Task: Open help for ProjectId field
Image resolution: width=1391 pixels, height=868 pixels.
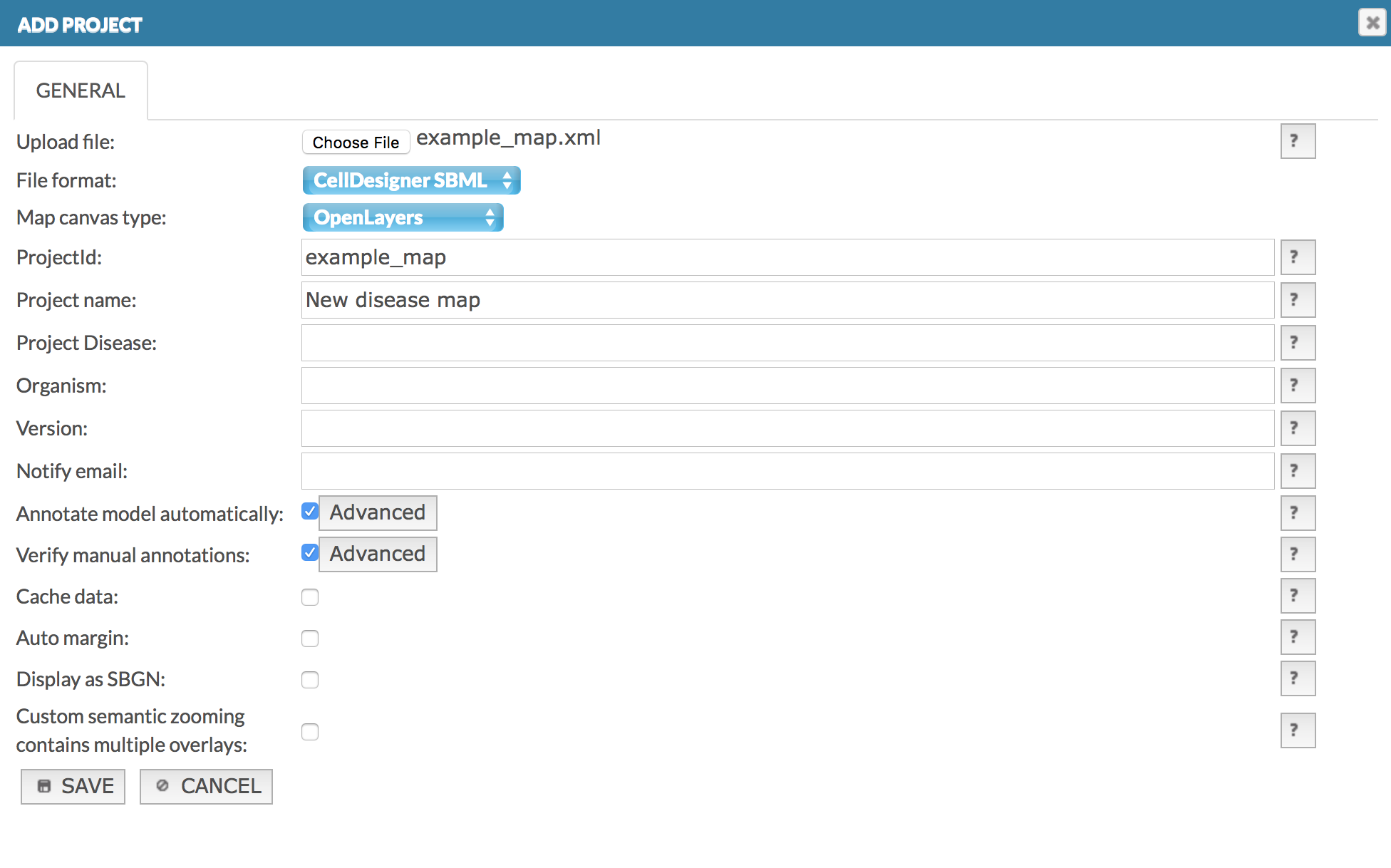Action: click(1297, 257)
